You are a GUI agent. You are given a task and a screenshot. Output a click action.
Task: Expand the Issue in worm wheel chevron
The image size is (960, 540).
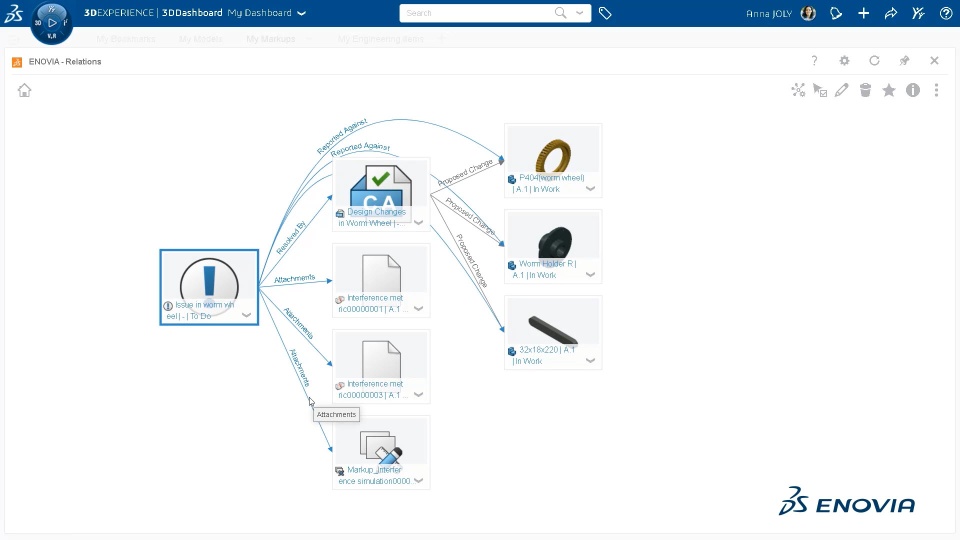pos(246,315)
